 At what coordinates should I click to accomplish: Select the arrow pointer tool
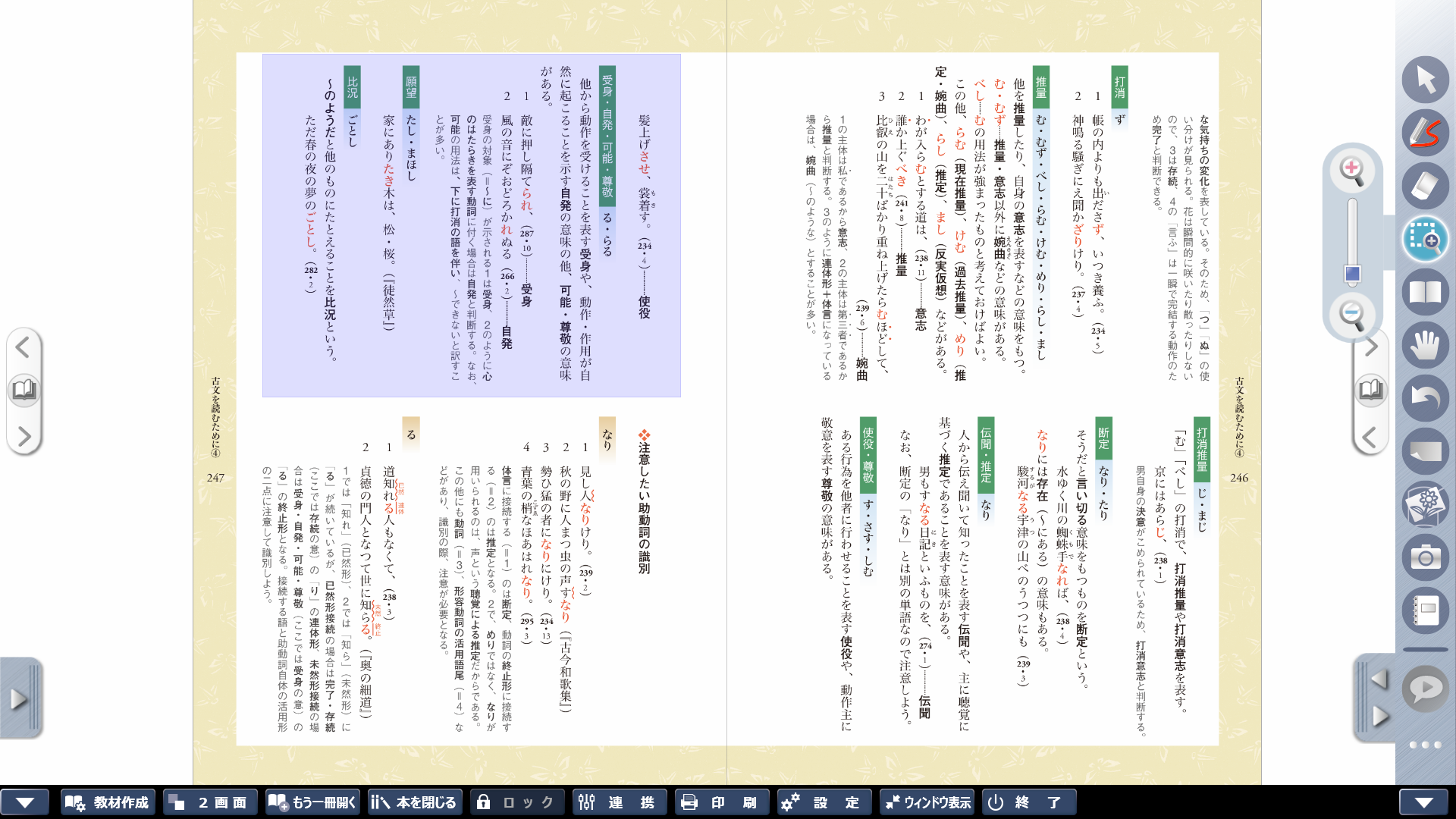1425,80
